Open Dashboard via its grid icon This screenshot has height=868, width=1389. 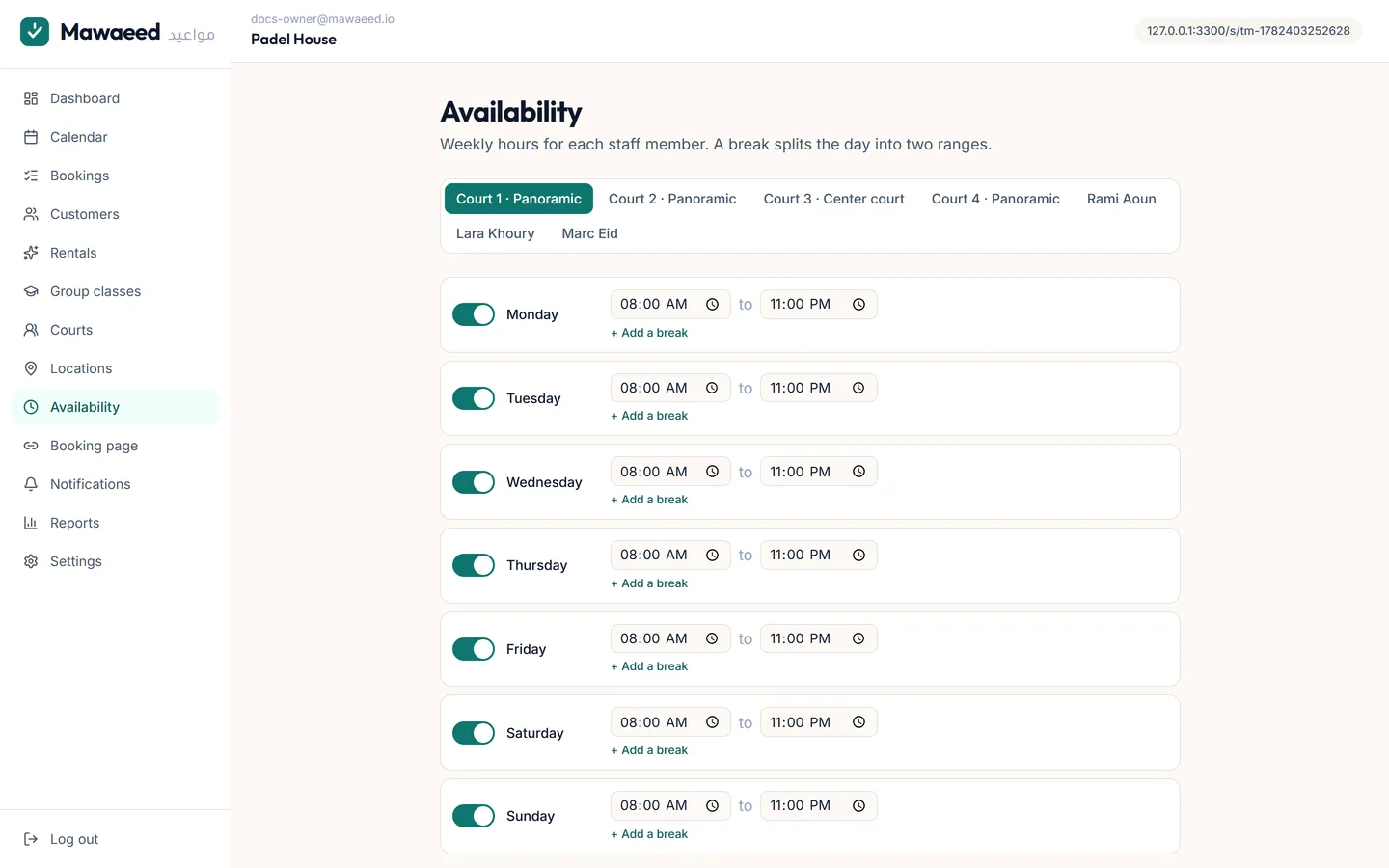pos(31,98)
